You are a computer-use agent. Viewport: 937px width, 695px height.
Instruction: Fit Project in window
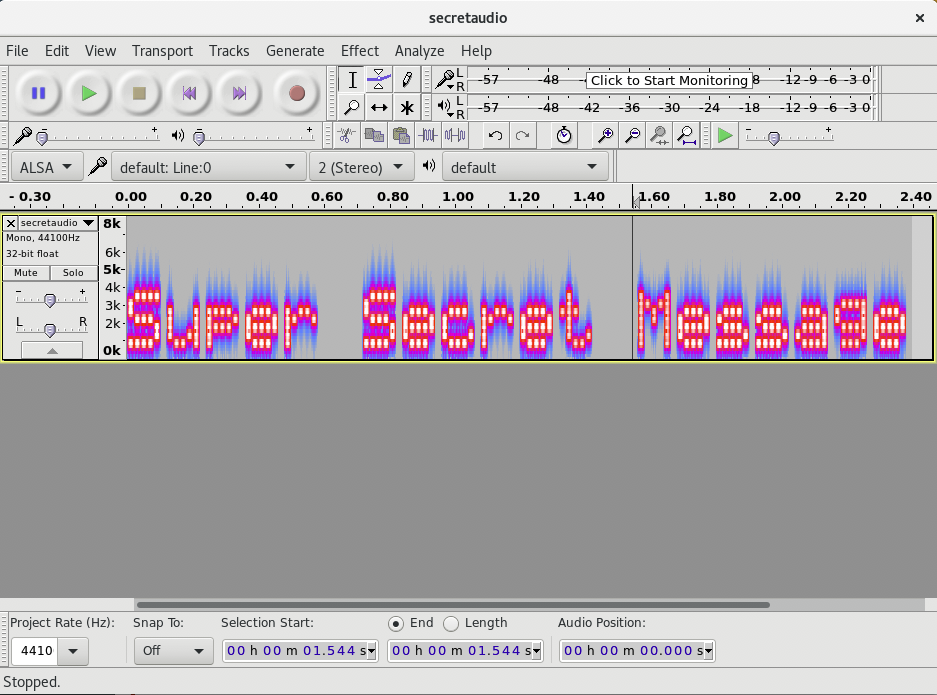(x=687, y=136)
